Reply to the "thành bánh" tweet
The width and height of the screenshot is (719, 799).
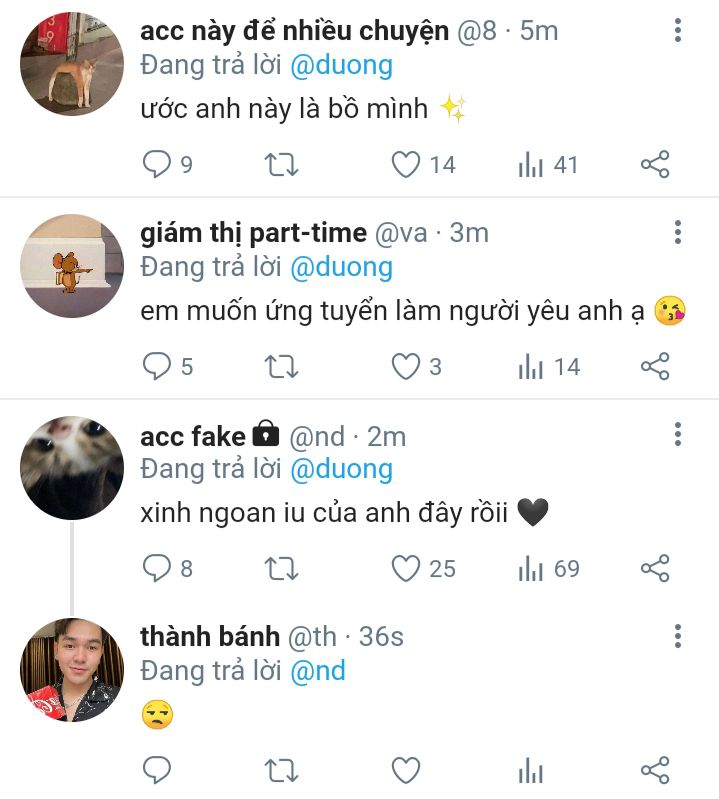(157, 770)
